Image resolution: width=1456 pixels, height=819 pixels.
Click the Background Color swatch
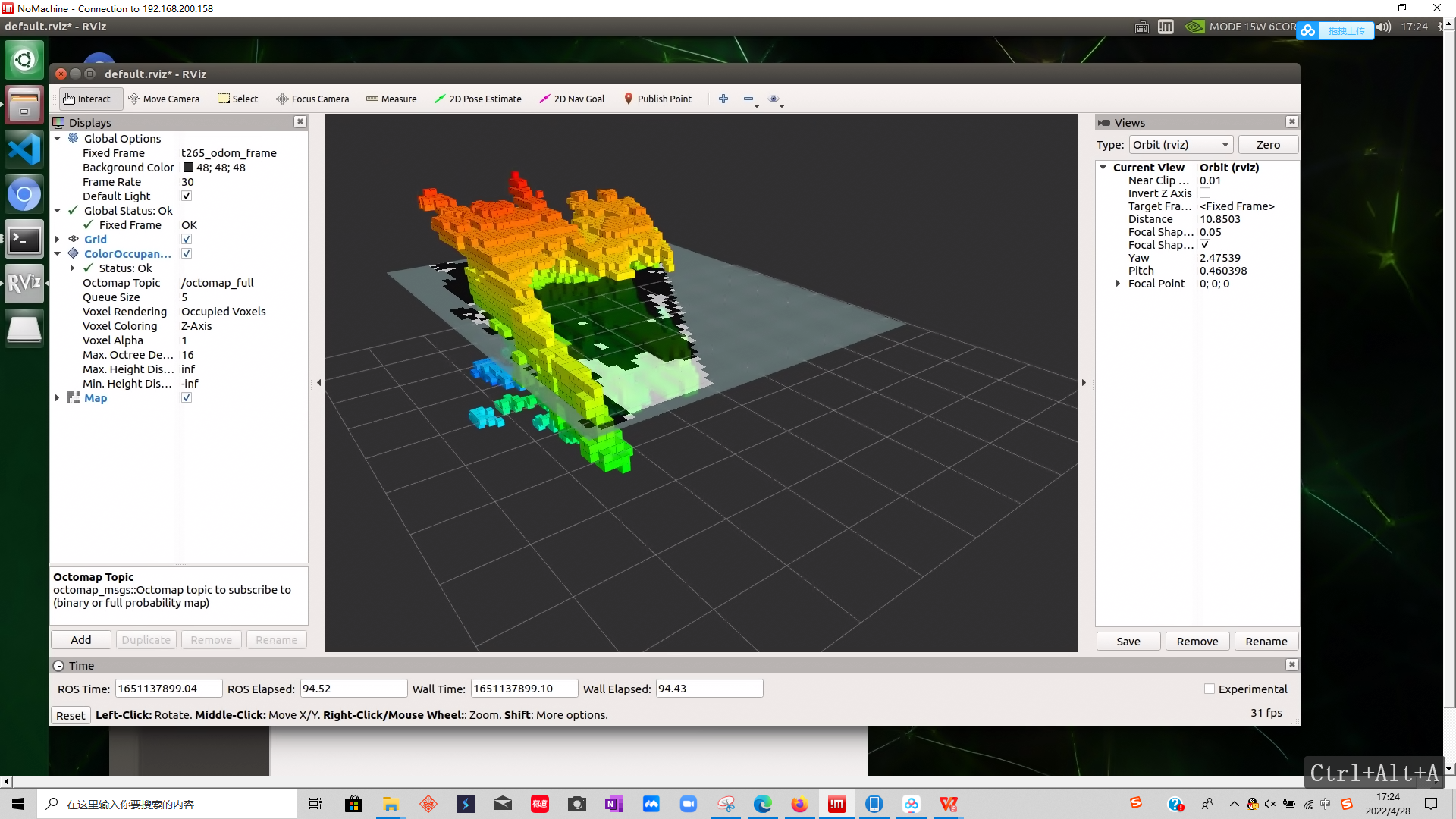pyautogui.click(x=188, y=168)
